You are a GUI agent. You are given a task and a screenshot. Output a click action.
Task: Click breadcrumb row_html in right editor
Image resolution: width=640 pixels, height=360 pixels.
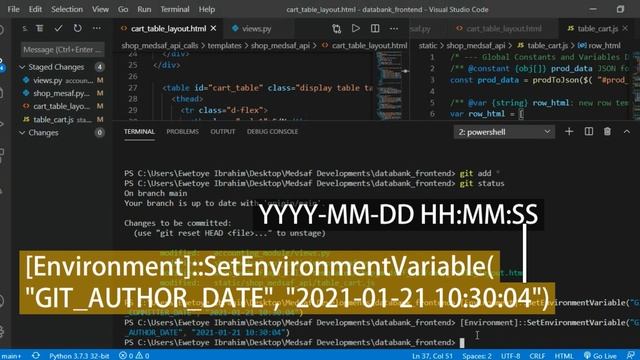[604, 45]
